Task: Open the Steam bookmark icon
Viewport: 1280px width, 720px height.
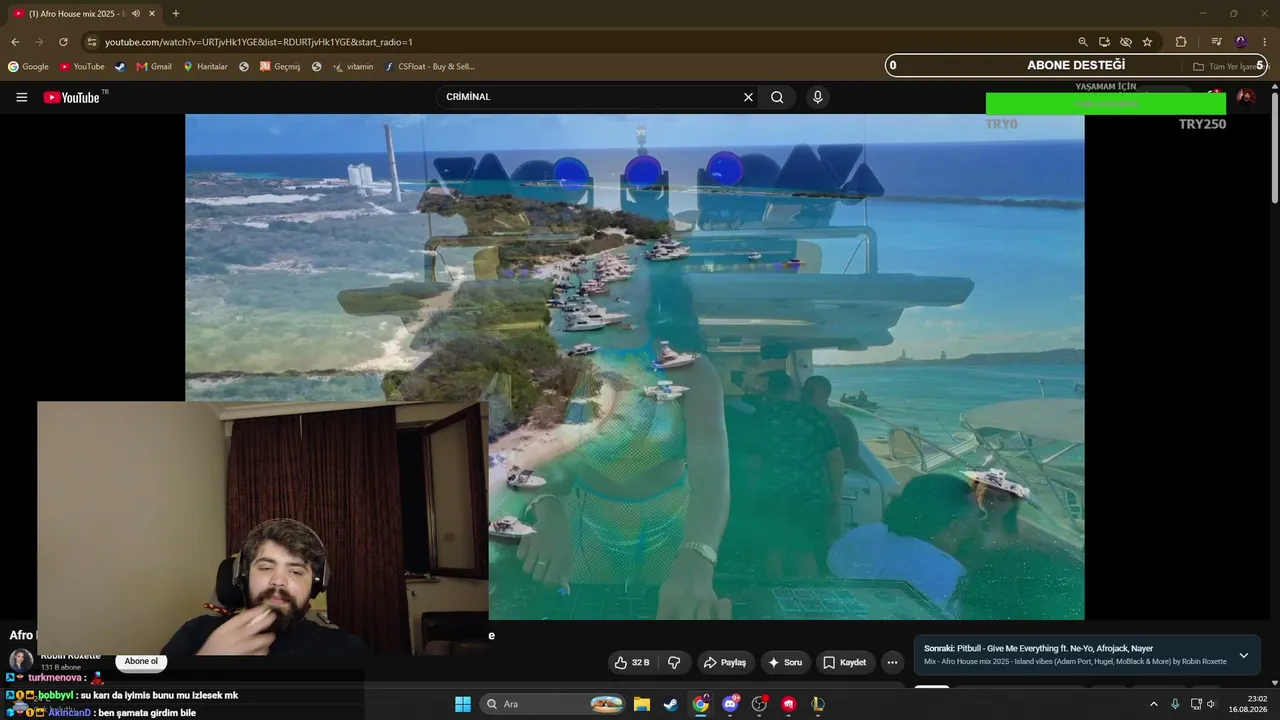Action: point(120,67)
